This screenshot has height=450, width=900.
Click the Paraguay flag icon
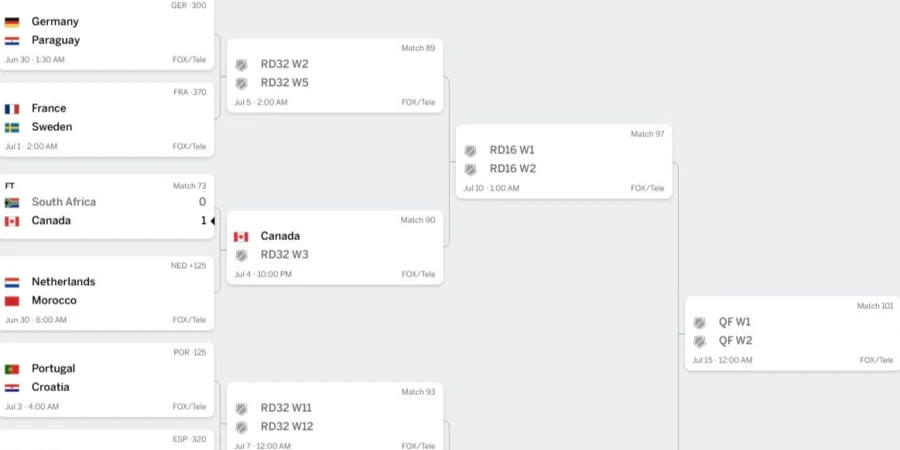point(11,41)
